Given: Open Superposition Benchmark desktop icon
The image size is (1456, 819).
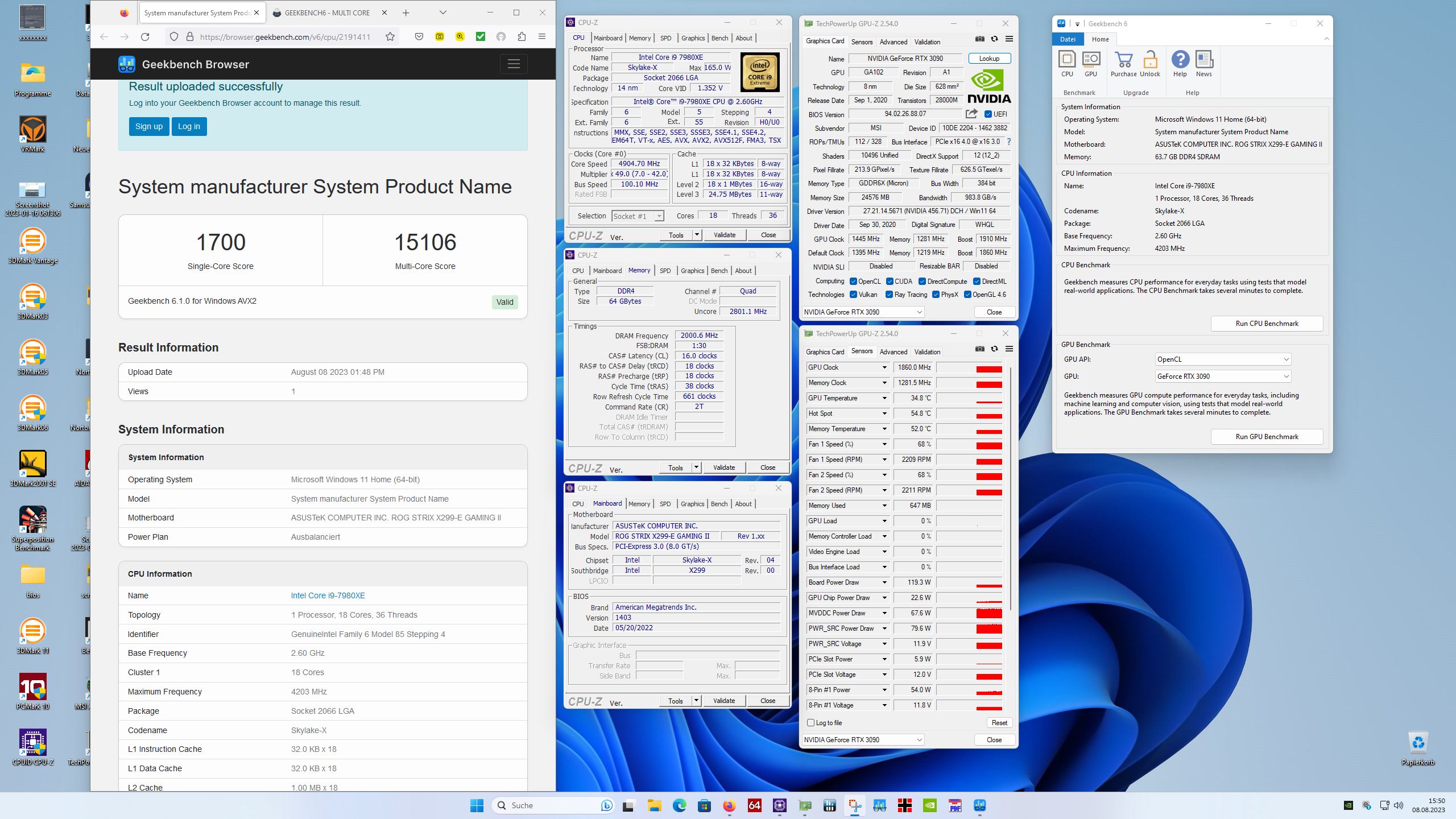Looking at the screenshot, I should 32,528.
